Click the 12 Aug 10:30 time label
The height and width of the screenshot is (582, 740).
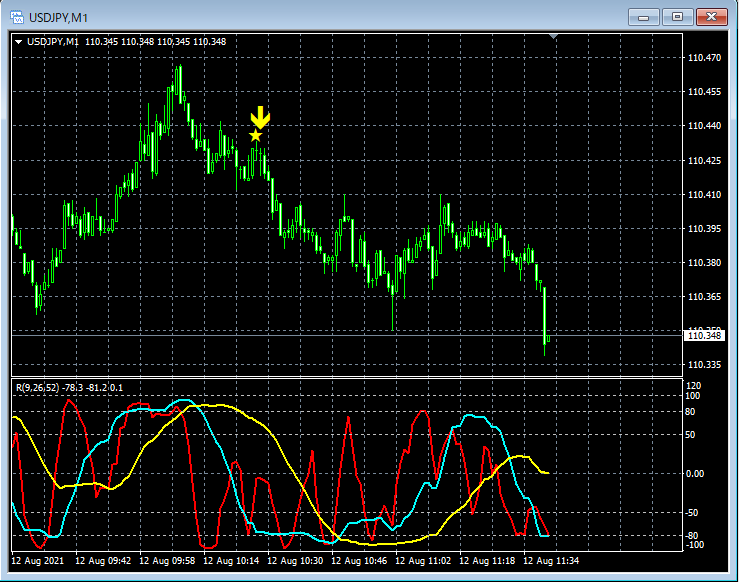[295, 561]
